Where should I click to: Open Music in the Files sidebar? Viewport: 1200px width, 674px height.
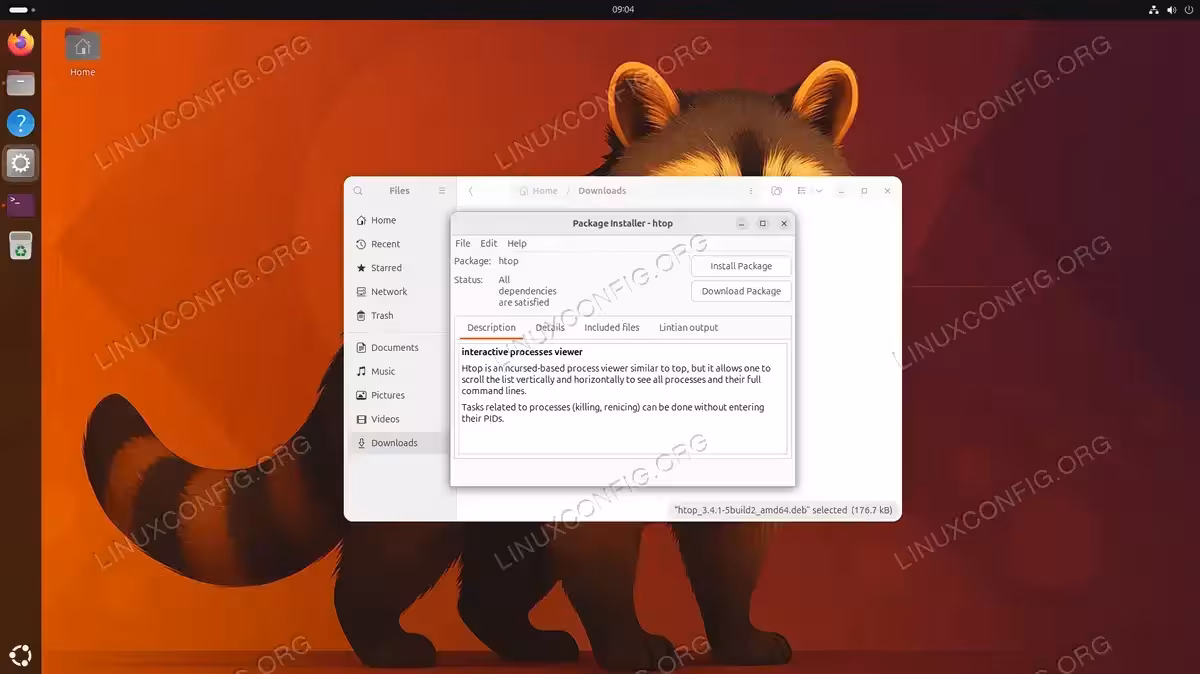pyautogui.click(x=400, y=372)
